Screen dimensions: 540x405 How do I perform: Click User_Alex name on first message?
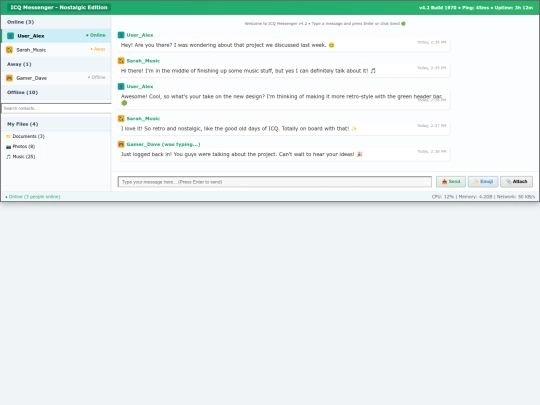pyautogui.click(x=140, y=35)
